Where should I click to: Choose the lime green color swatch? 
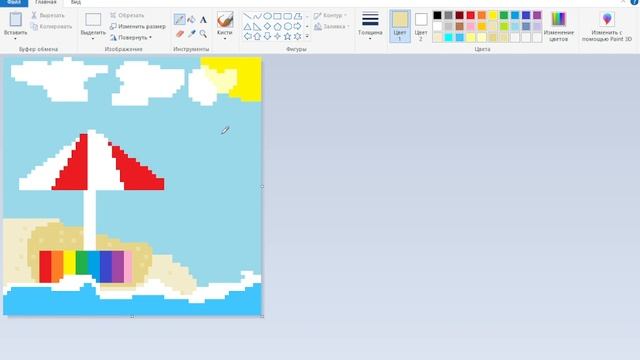[504, 27]
